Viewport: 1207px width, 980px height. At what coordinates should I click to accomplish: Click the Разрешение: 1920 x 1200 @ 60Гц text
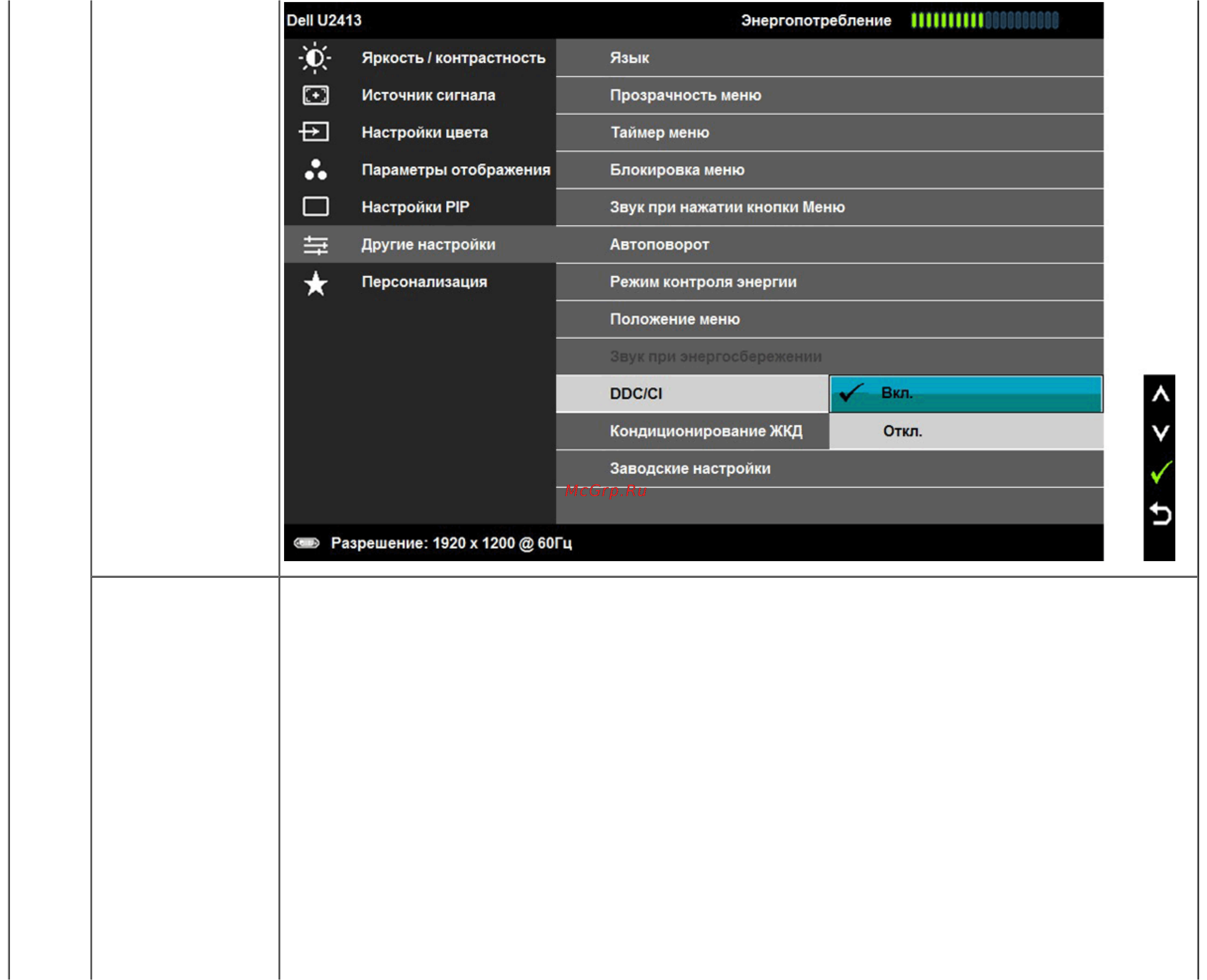[451, 543]
